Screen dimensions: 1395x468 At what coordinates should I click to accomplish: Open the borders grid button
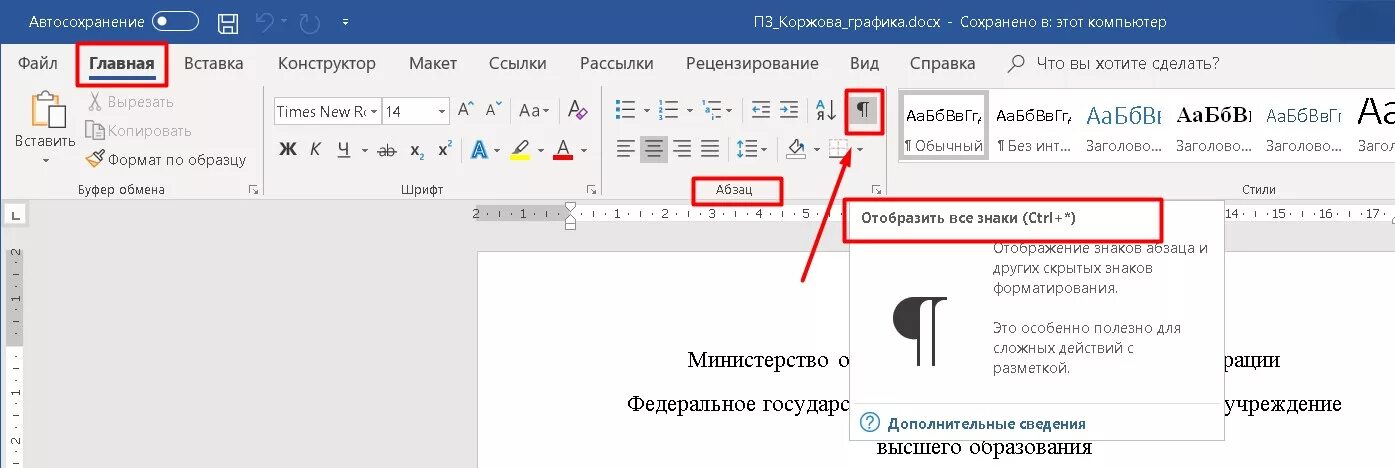pyautogui.click(x=838, y=149)
